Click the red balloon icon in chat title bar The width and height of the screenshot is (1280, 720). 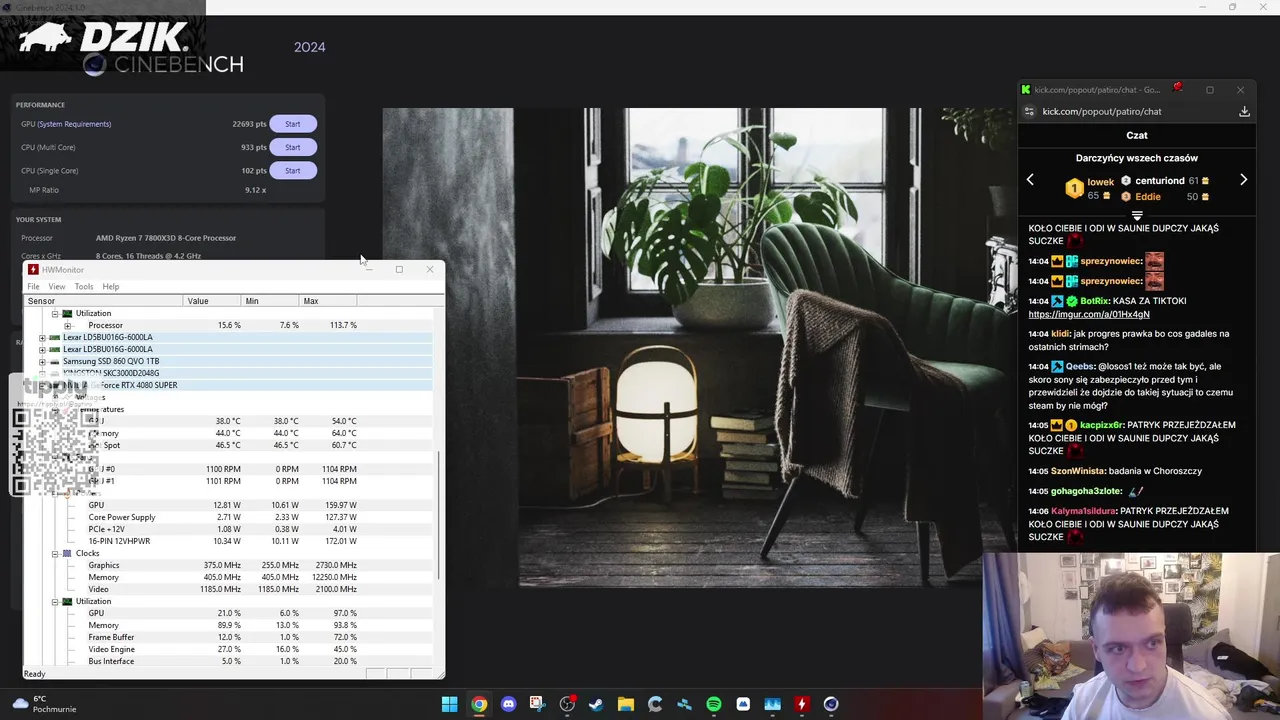(1178, 88)
